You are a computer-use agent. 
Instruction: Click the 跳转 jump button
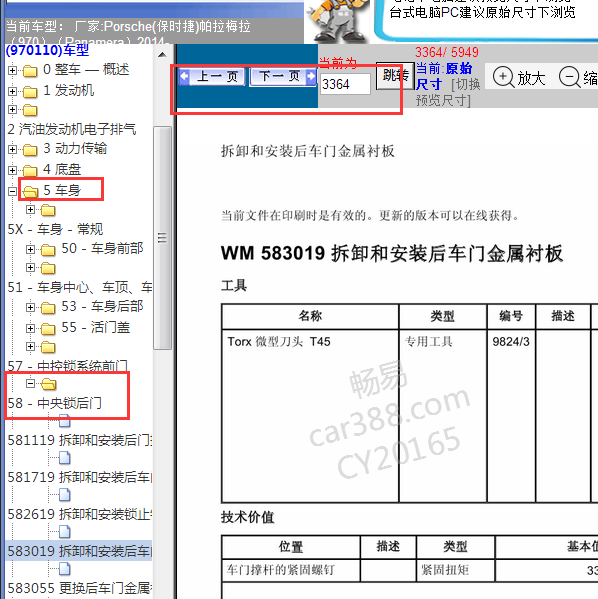(x=395, y=76)
